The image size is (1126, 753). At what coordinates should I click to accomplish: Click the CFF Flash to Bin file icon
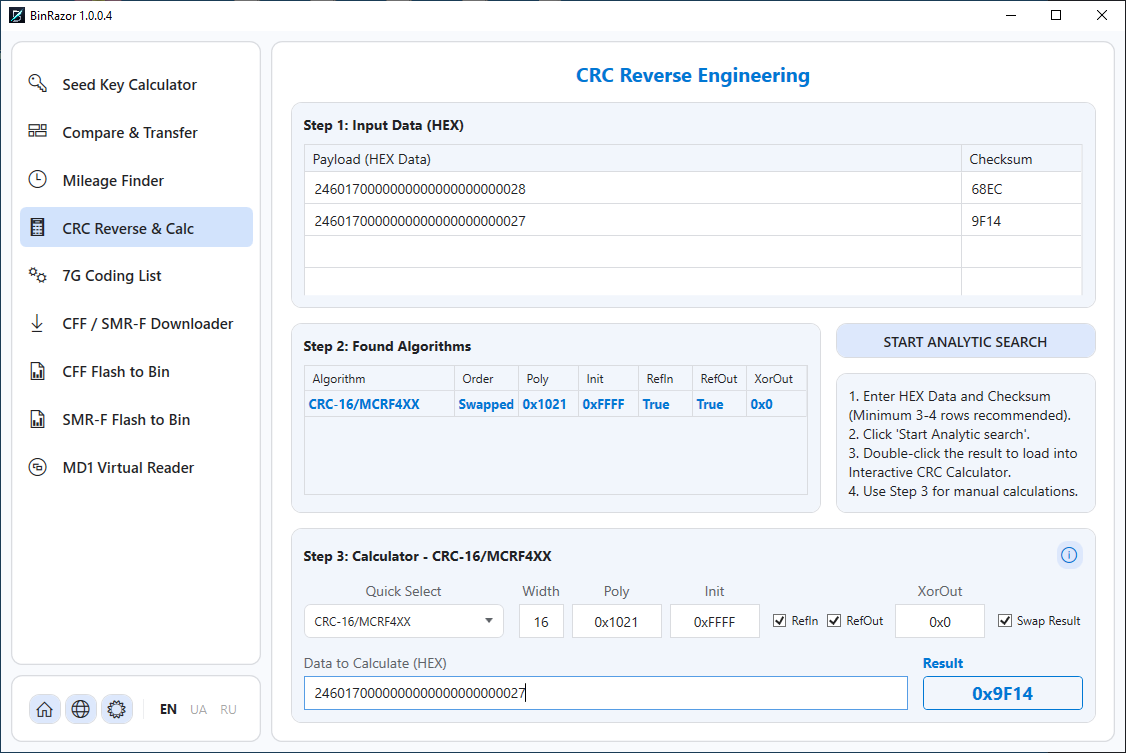tap(37, 371)
